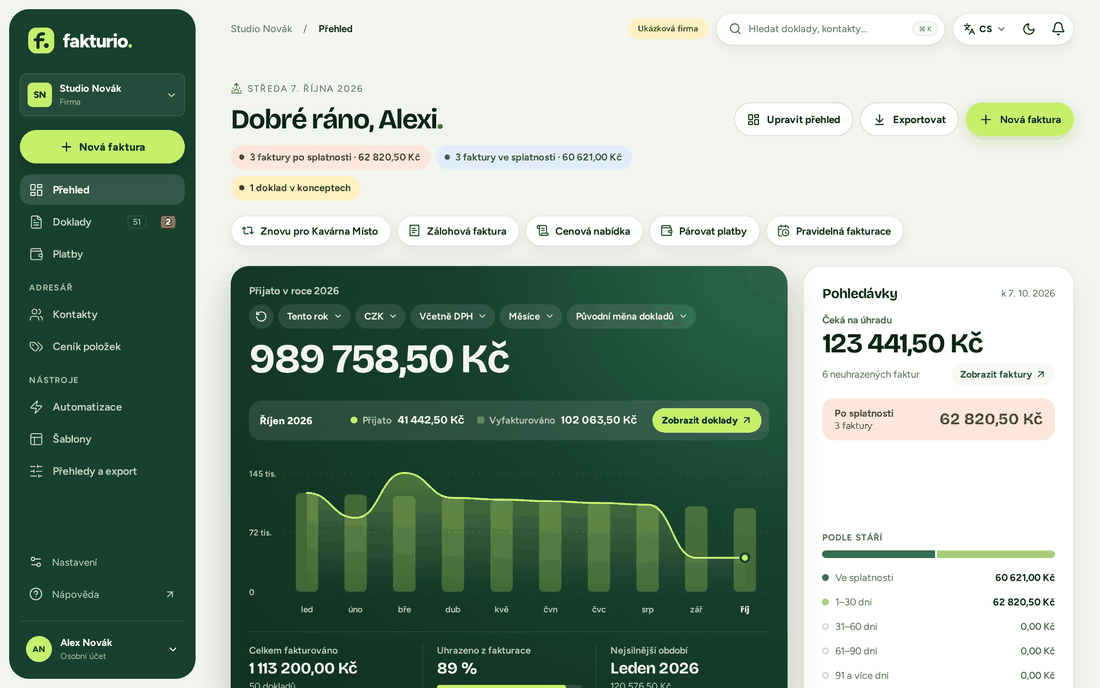The width and height of the screenshot is (1100, 688).
Task: Click the SN company avatar
Action: click(x=40, y=95)
